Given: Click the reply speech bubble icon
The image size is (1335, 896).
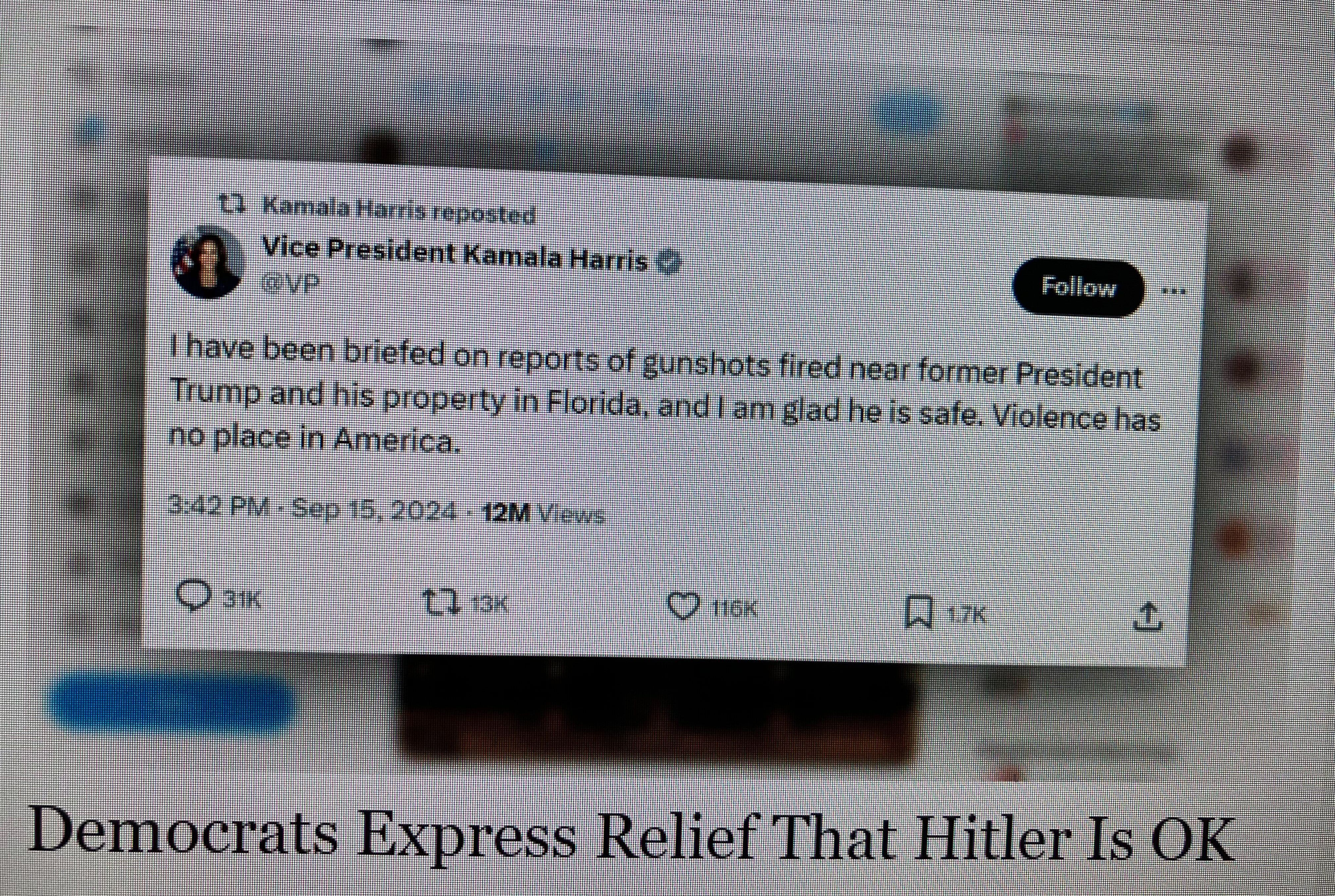Looking at the screenshot, I should [194, 596].
